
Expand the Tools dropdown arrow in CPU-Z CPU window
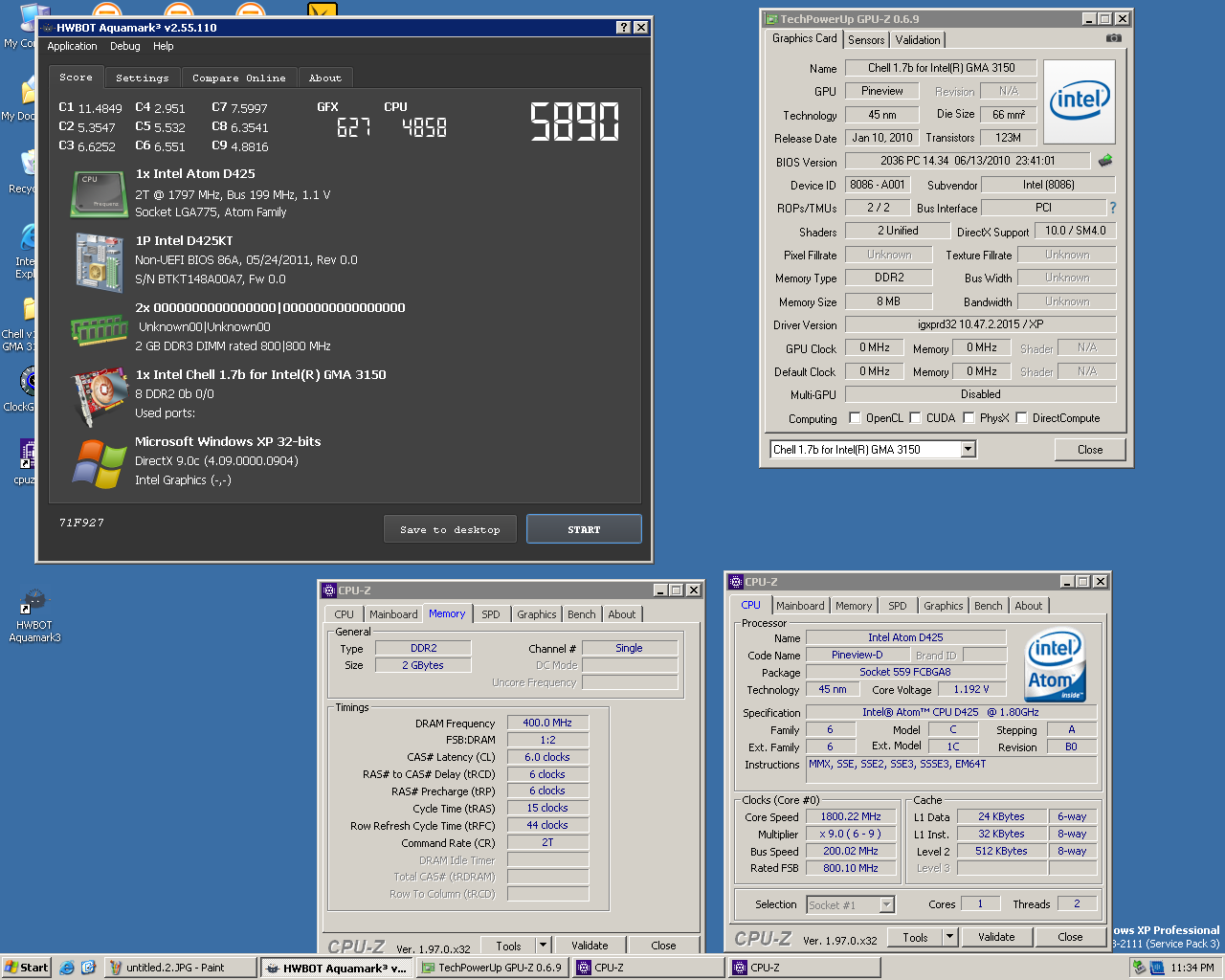click(x=949, y=937)
